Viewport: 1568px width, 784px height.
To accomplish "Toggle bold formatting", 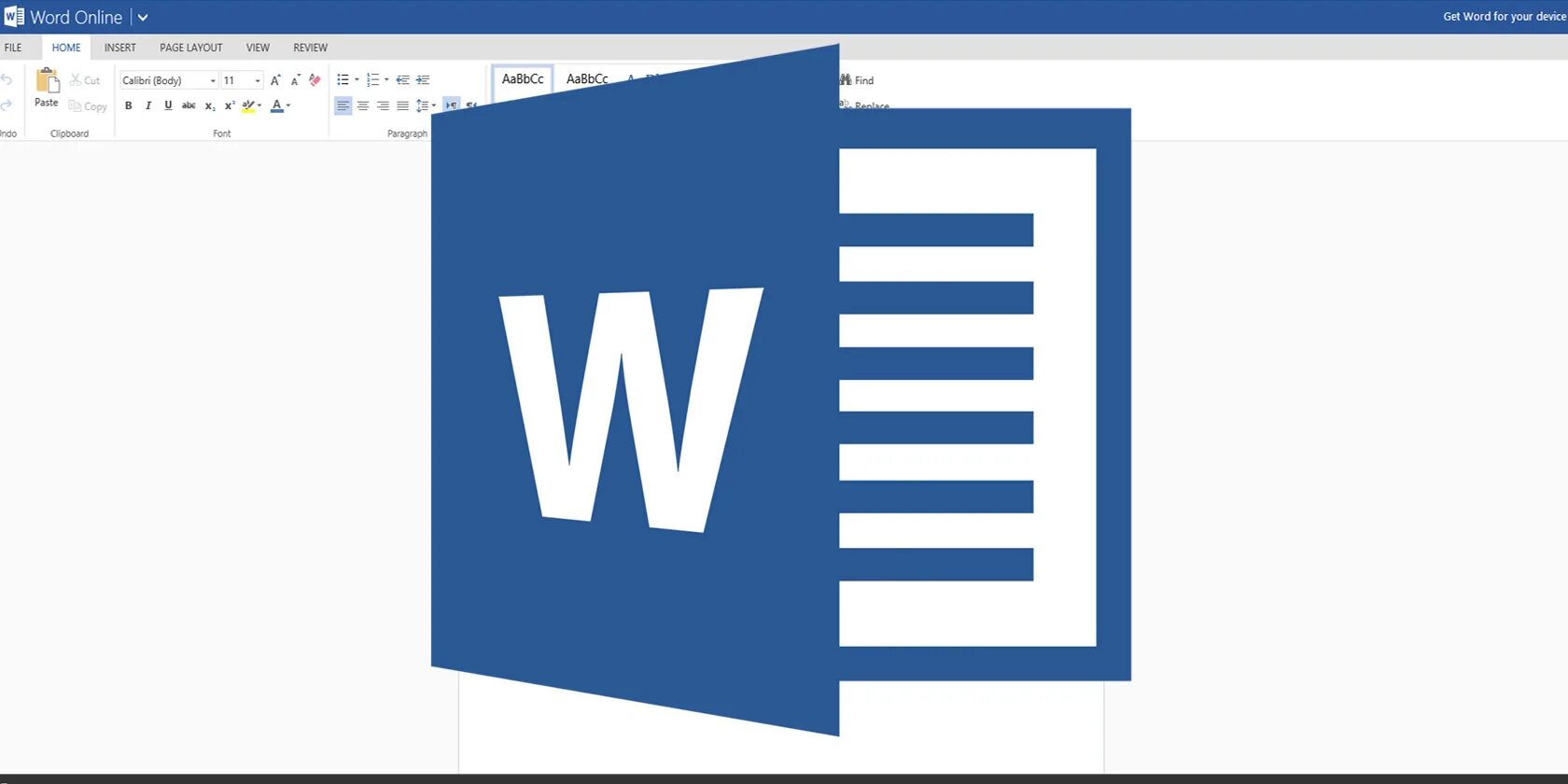I will (129, 106).
